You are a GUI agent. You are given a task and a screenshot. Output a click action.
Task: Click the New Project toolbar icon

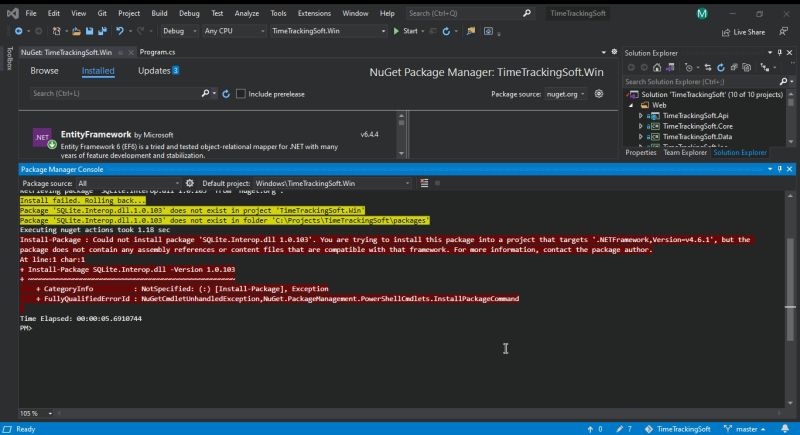[x=56, y=31]
